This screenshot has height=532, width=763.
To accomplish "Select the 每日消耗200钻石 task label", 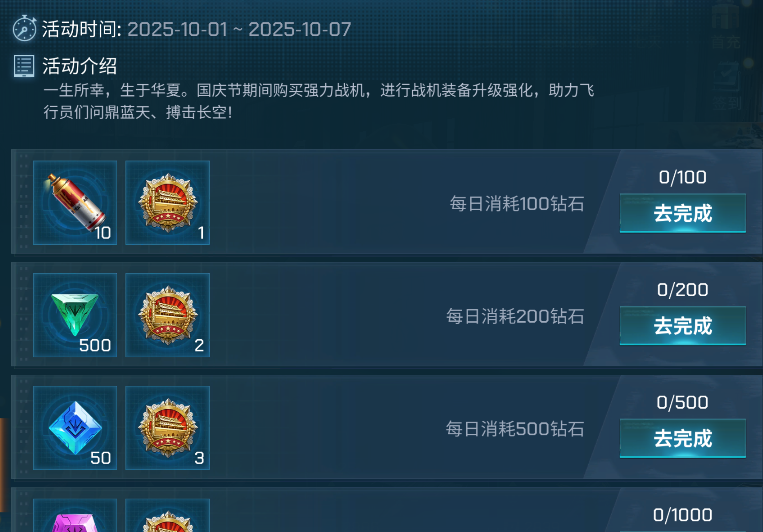I will (515, 316).
